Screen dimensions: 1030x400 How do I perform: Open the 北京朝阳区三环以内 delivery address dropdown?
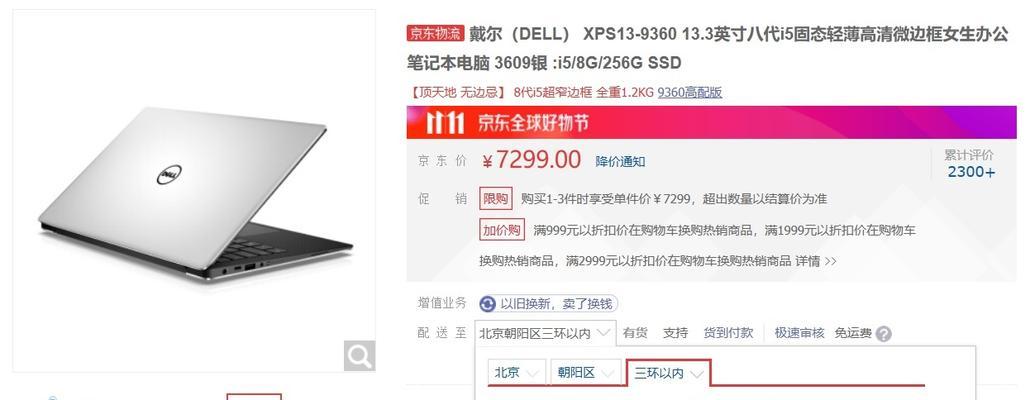(545, 333)
